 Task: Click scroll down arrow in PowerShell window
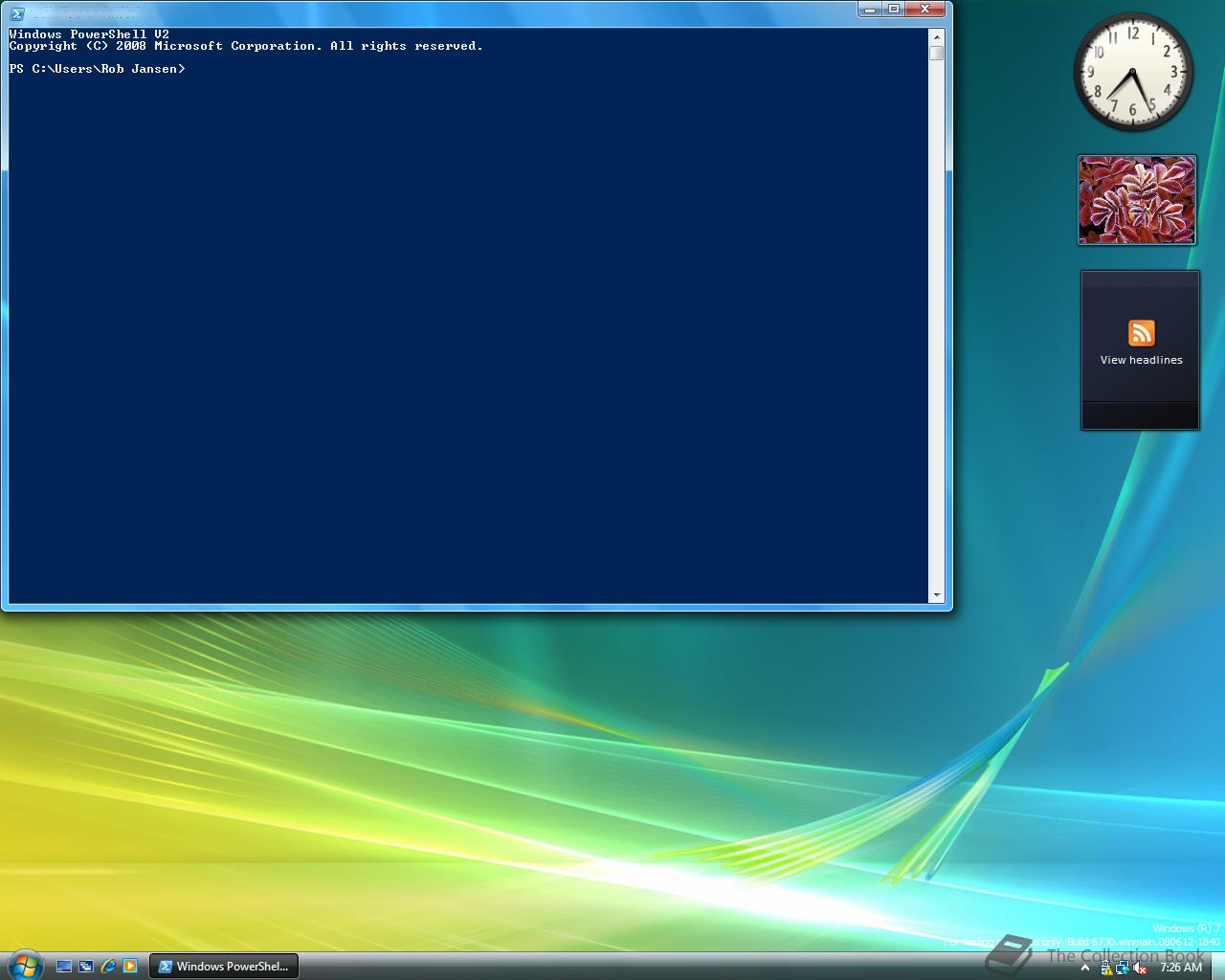click(x=936, y=595)
